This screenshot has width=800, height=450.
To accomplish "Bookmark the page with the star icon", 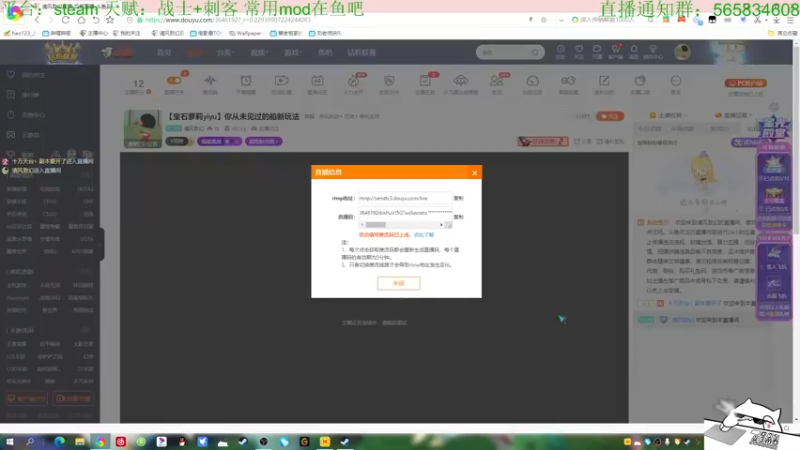I will click(x=110, y=20).
